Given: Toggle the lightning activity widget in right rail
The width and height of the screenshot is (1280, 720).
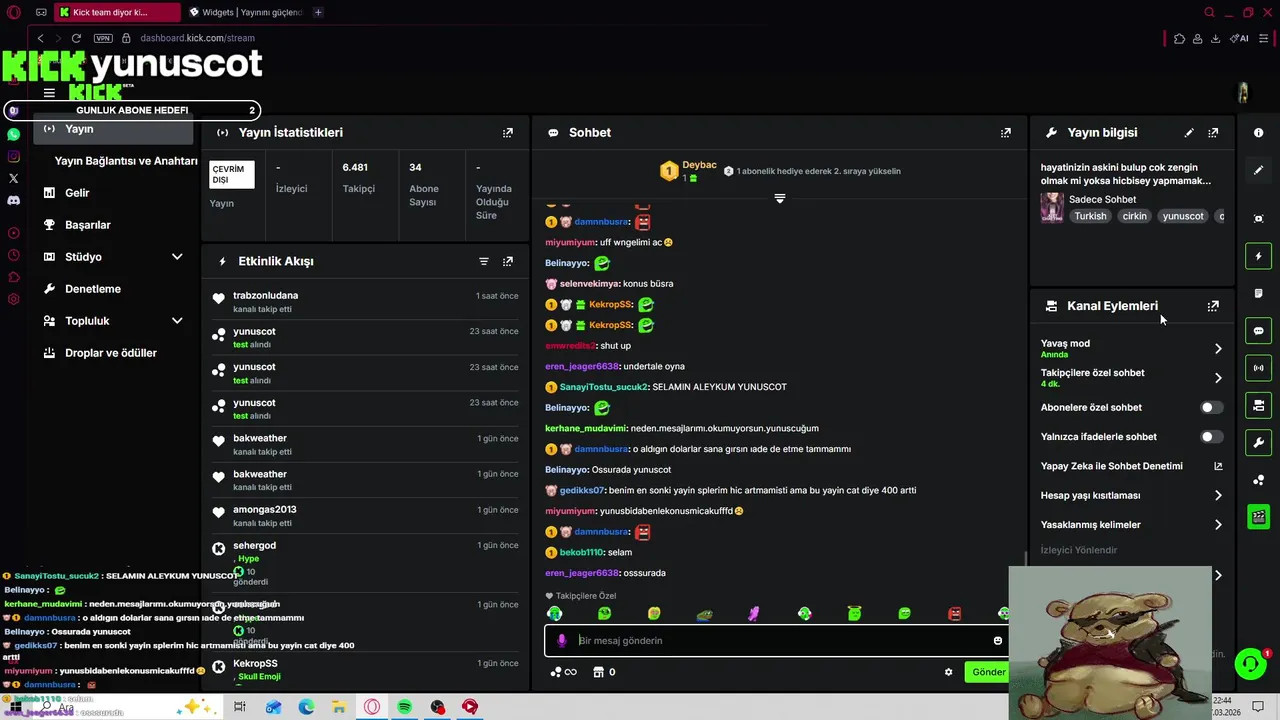Looking at the screenshot, I should pyautogui.click(x=1258, y=257).
